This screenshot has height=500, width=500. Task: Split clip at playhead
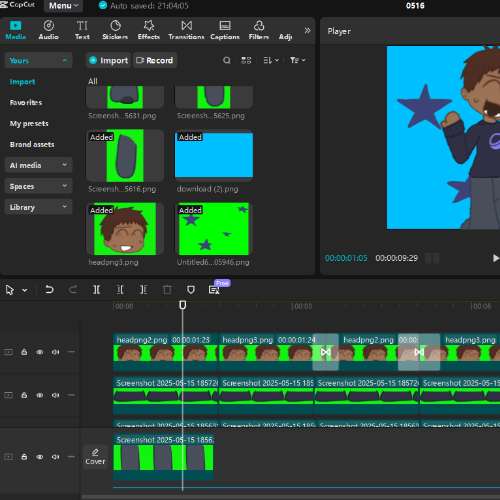pos(96,290)
